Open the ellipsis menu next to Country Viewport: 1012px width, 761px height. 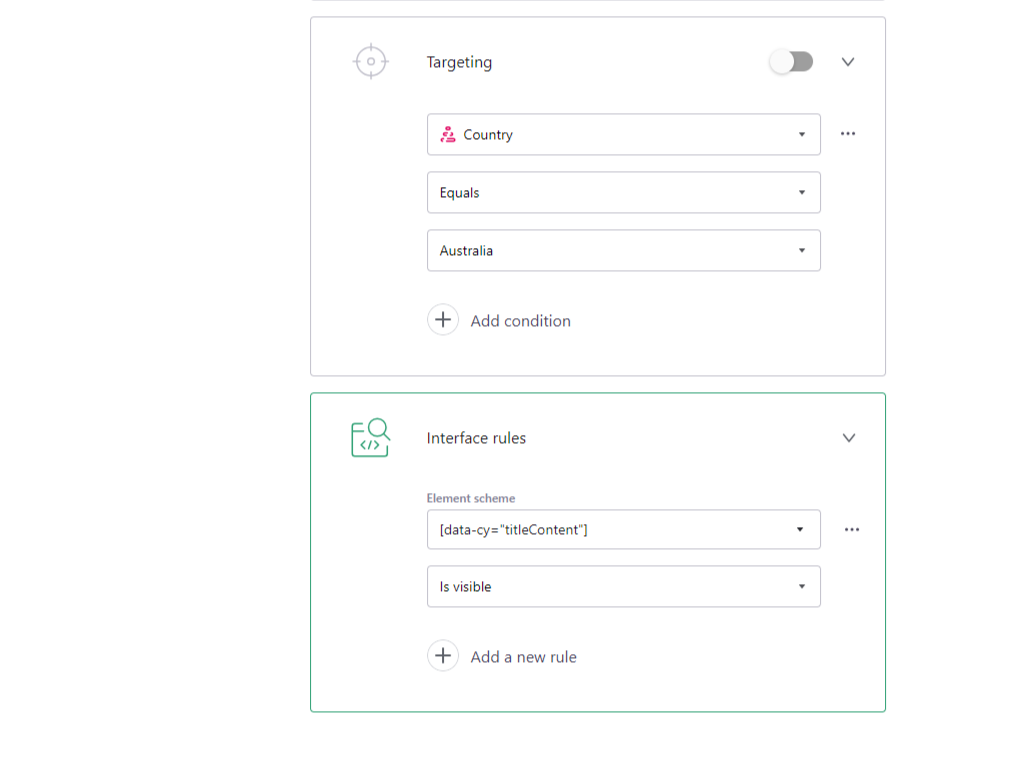(x=848, y=133)
